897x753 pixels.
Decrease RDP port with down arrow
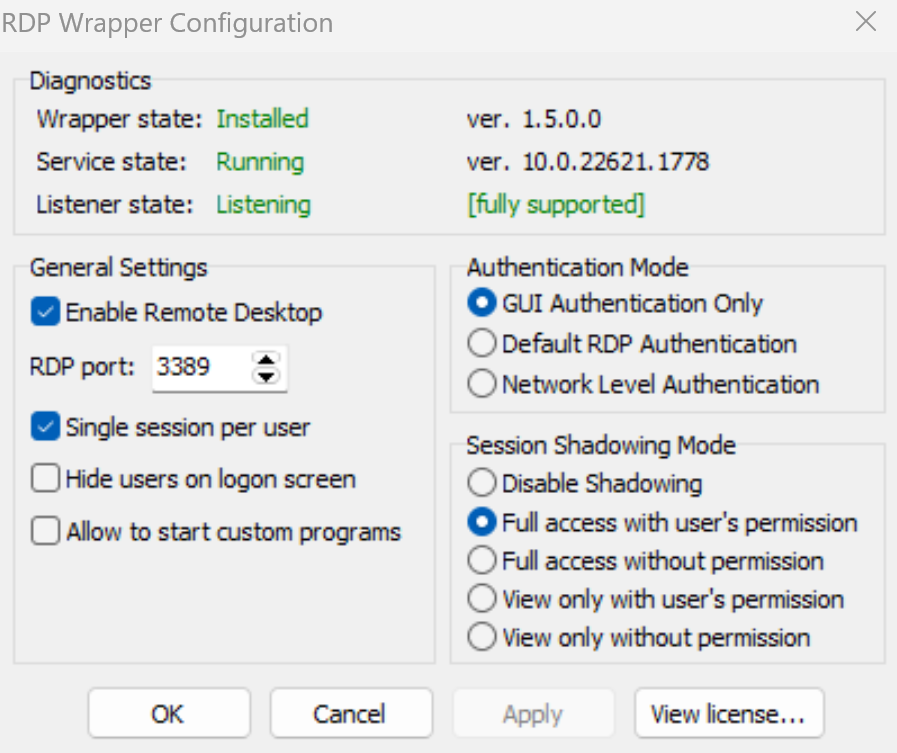265,376
